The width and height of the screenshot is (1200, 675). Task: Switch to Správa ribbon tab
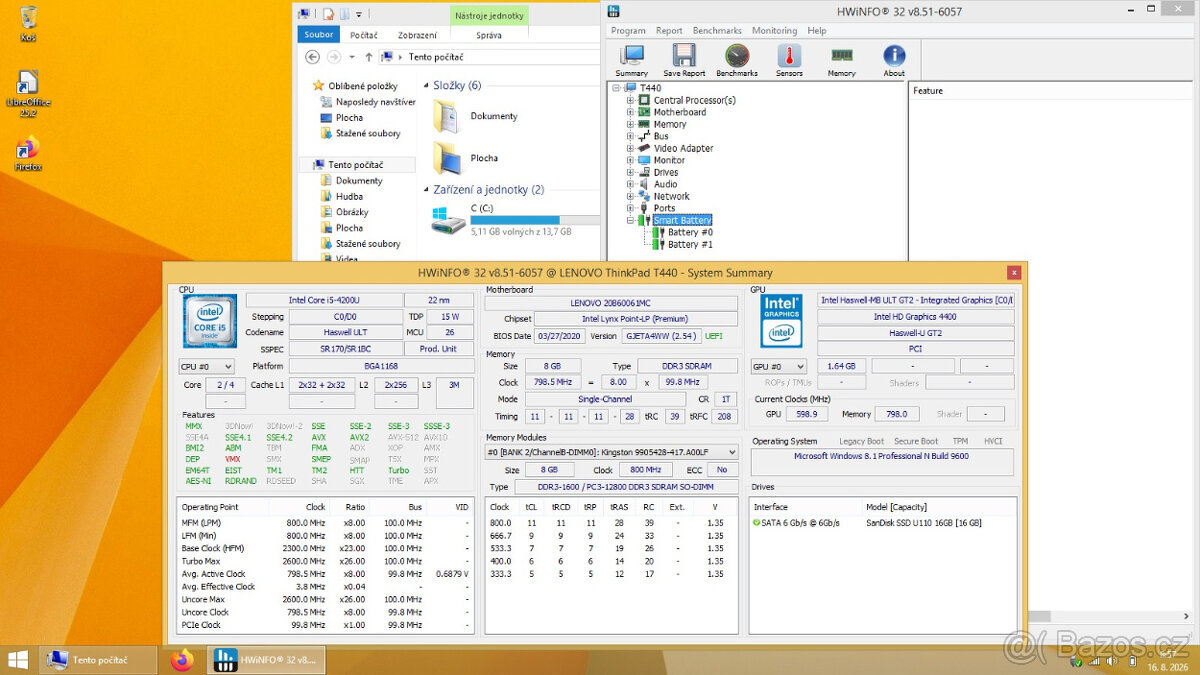point(489,35)
